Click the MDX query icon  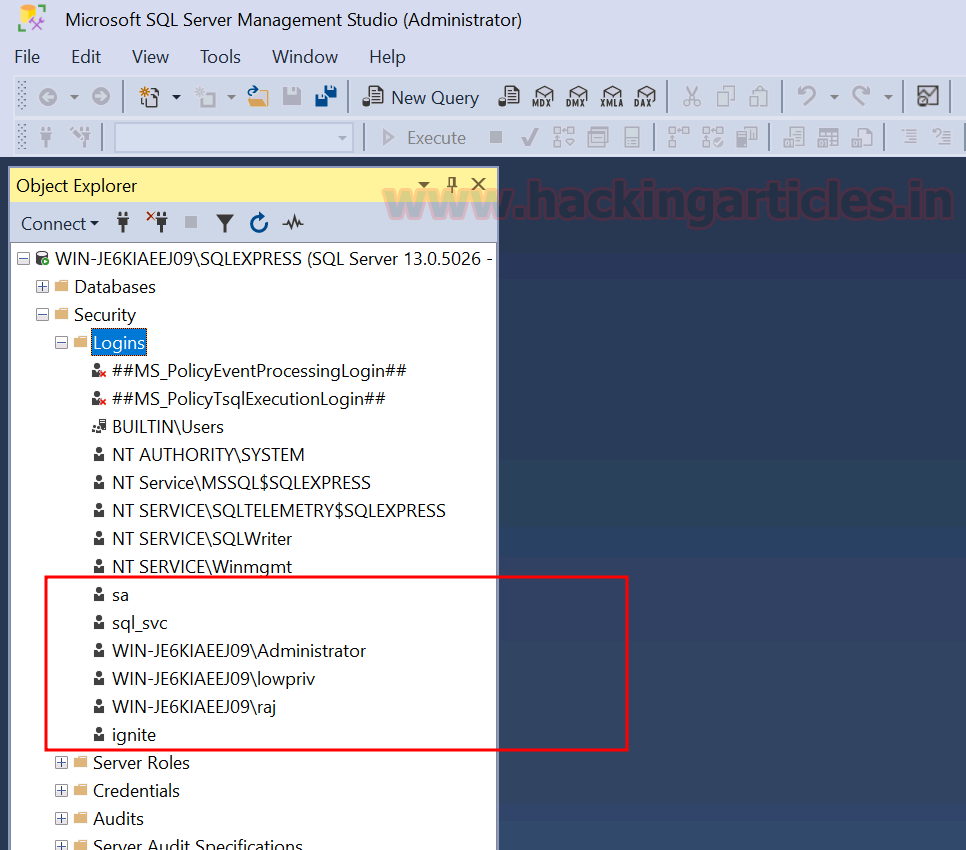pyautogui.click(x=543, y=97)
